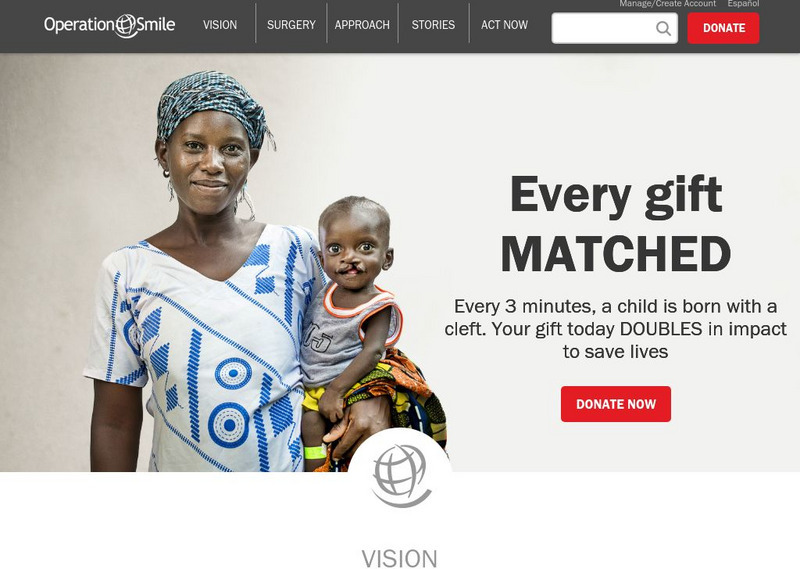Viewport: 800px width, 569px height.
Task: Switch language via the Español link
Action: [x=743, y=4]
